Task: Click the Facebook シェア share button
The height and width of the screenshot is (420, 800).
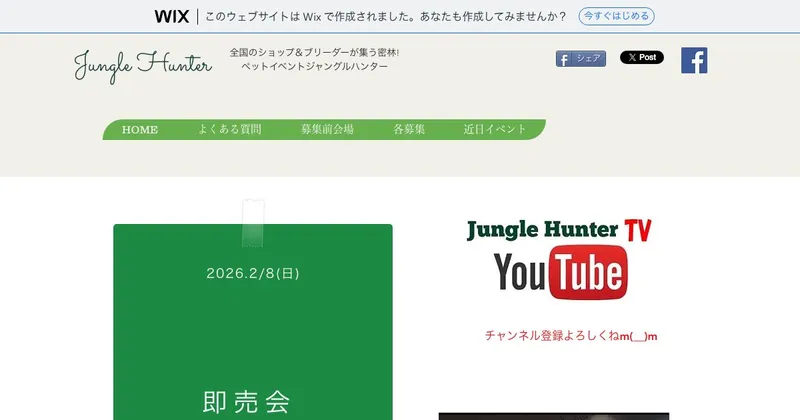Action: (x=581, y=59)
